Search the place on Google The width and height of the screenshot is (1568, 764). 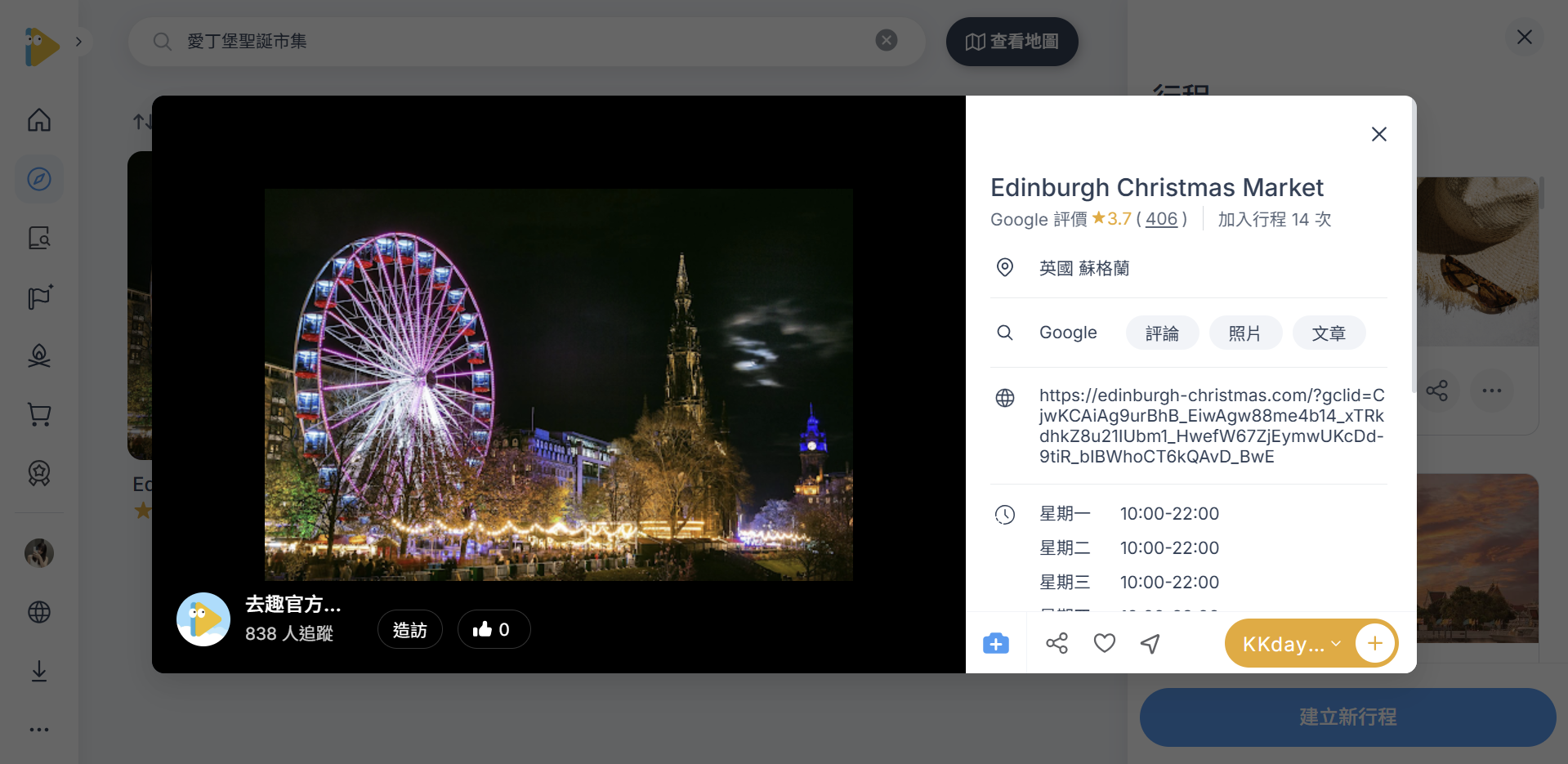coord(1068,333)
